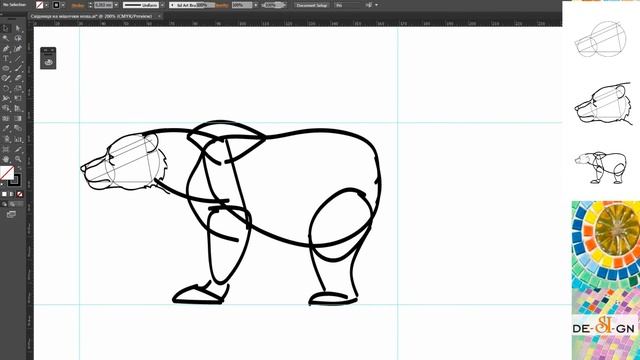
Task: Expand the opacity value dropdown arrow
Action: 256,5
